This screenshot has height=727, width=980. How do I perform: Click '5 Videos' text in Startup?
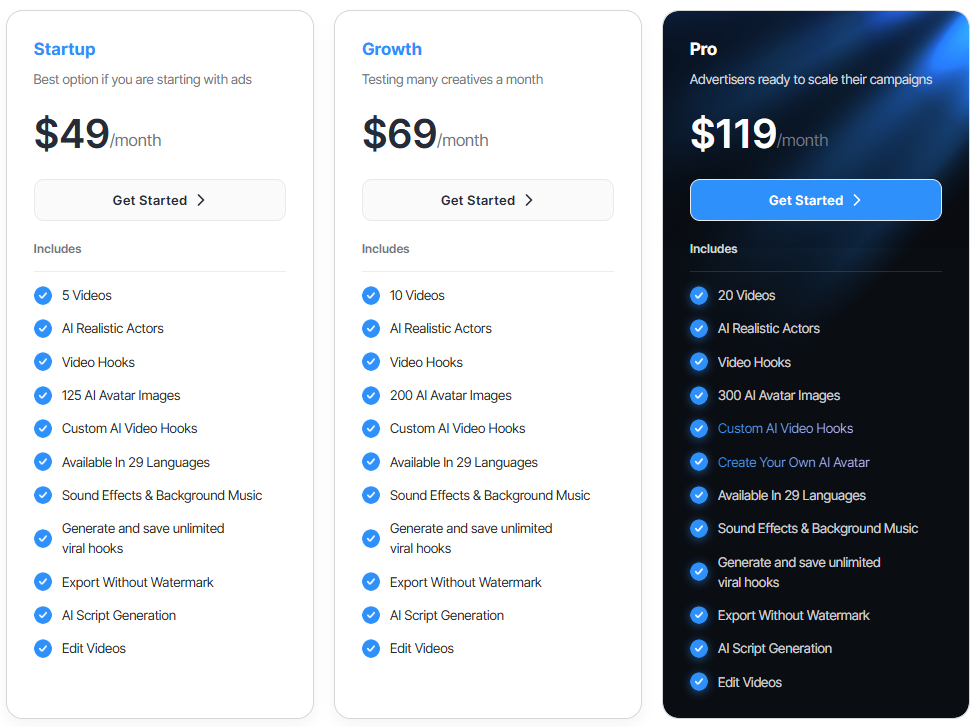pos(87,295)
